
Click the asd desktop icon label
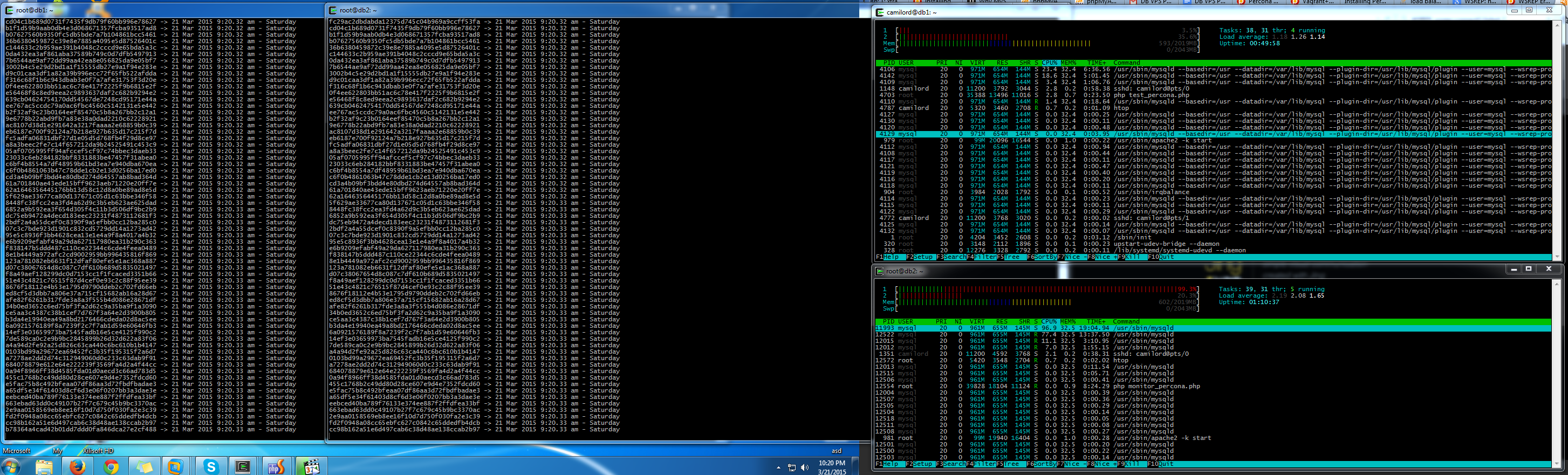pos(837,451)
